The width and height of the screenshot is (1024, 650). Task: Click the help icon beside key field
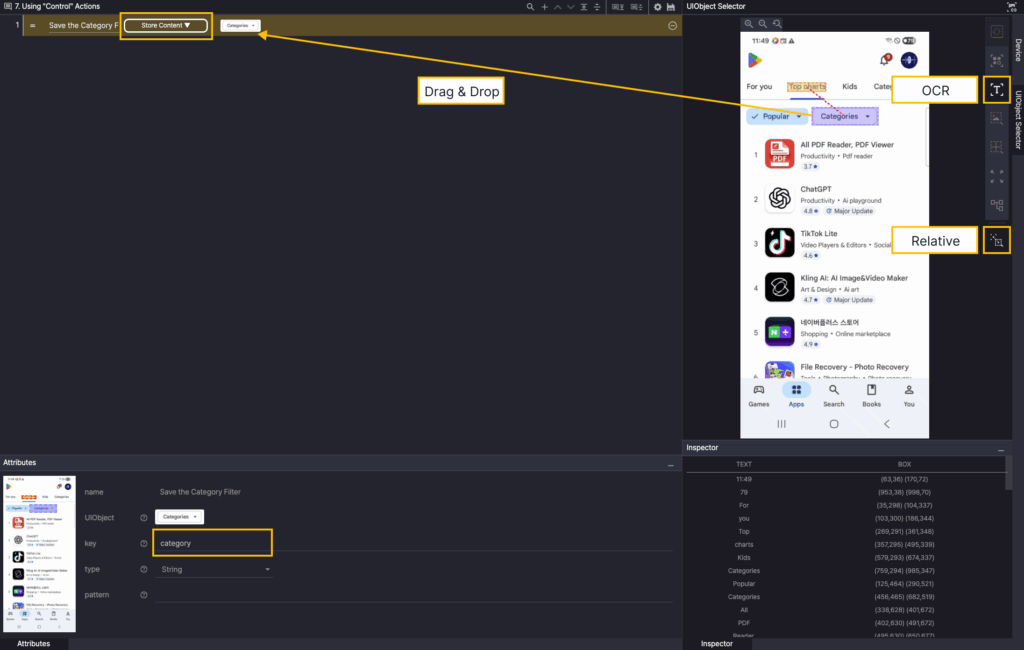(144, 543)
